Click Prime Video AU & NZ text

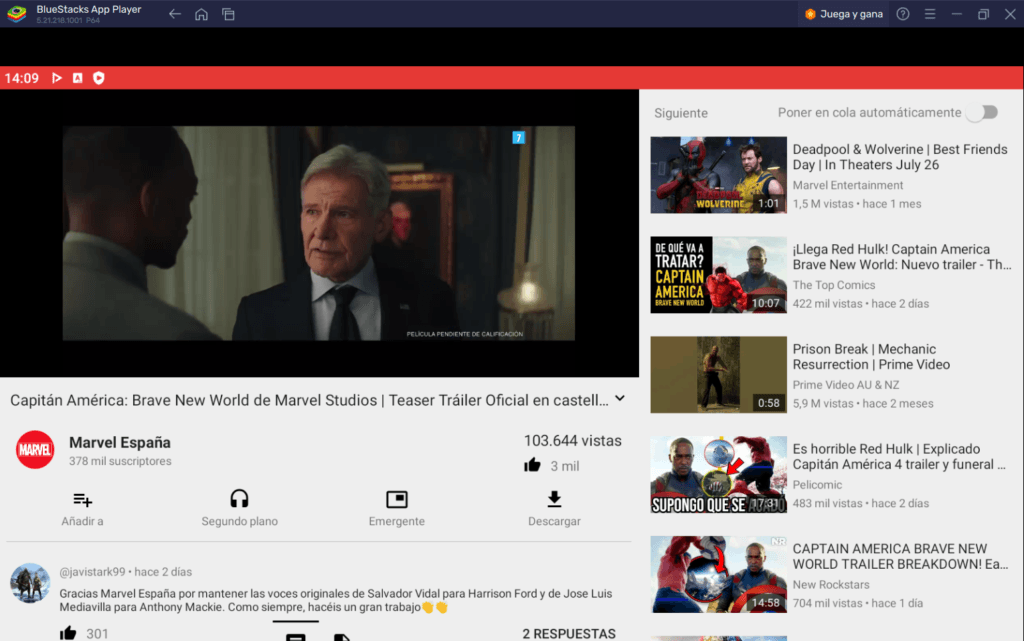pos(846,384)
